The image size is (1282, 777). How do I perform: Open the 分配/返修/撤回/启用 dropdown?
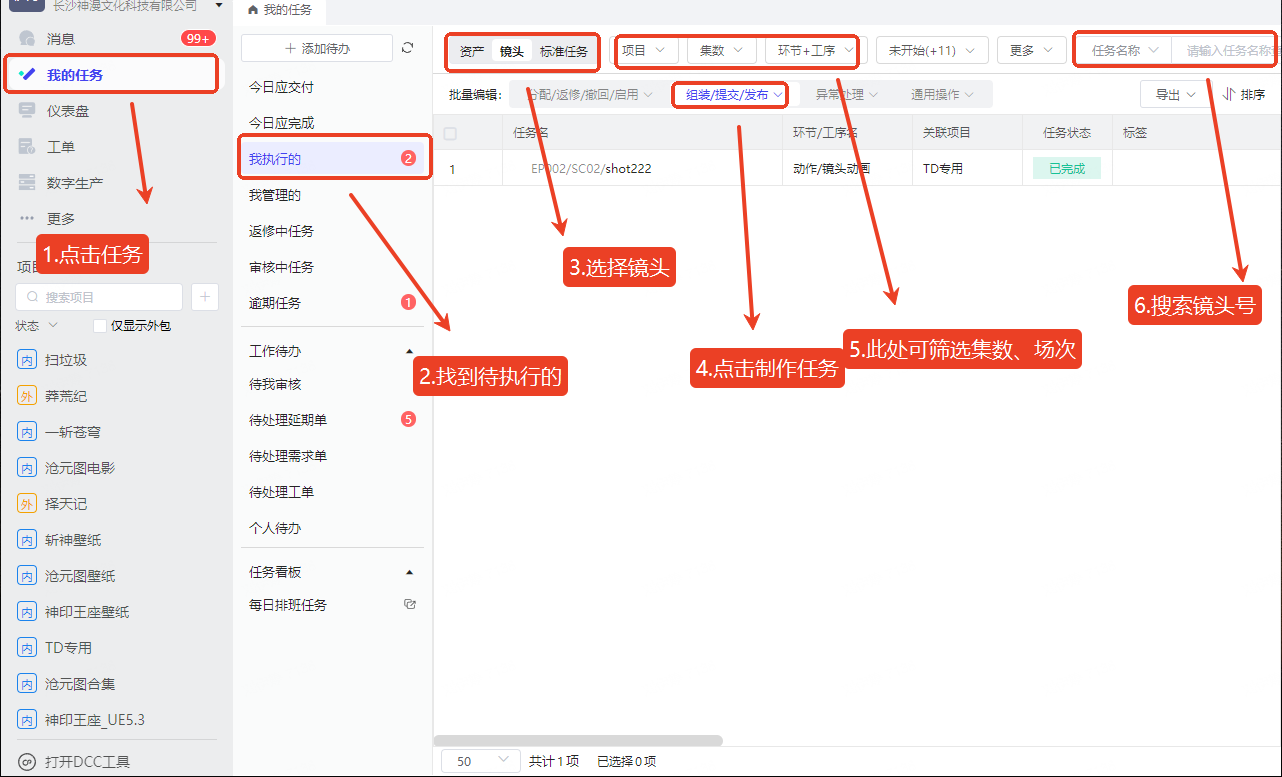point(588,95)
